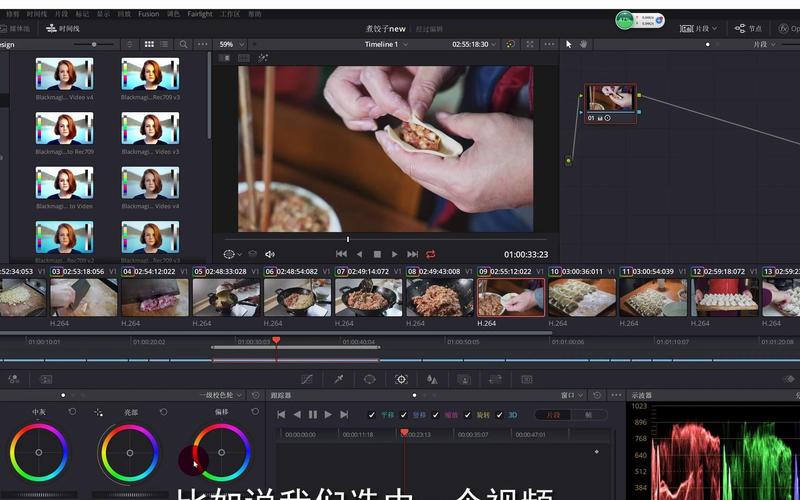Open the 片段 menu in menu bar
The image size is (800, 500).
[61, 14]
